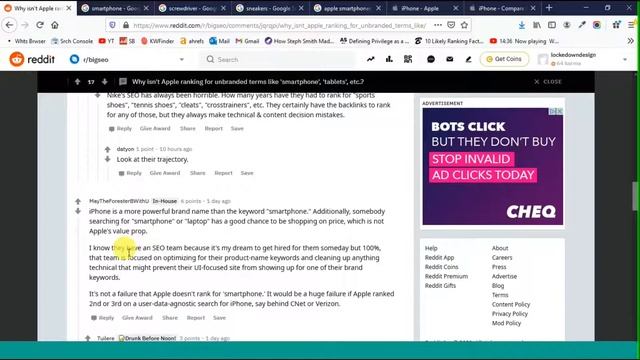Viewport: 640px width, 360px height.
Task: Open Firefox library icon
Action: click(x=537, y=25)
